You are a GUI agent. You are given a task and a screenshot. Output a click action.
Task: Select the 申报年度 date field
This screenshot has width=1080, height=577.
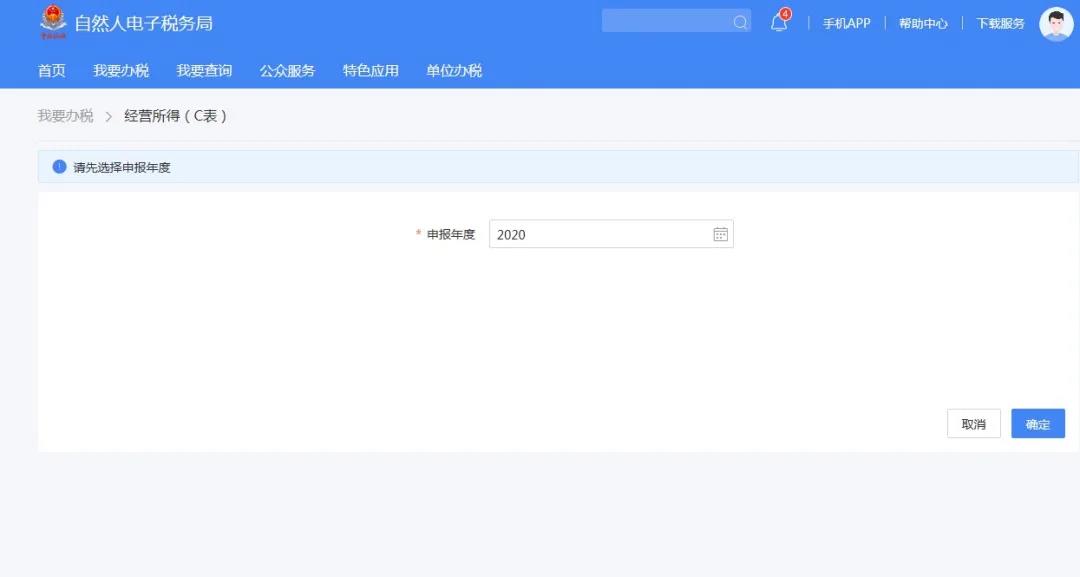[600, 233]
